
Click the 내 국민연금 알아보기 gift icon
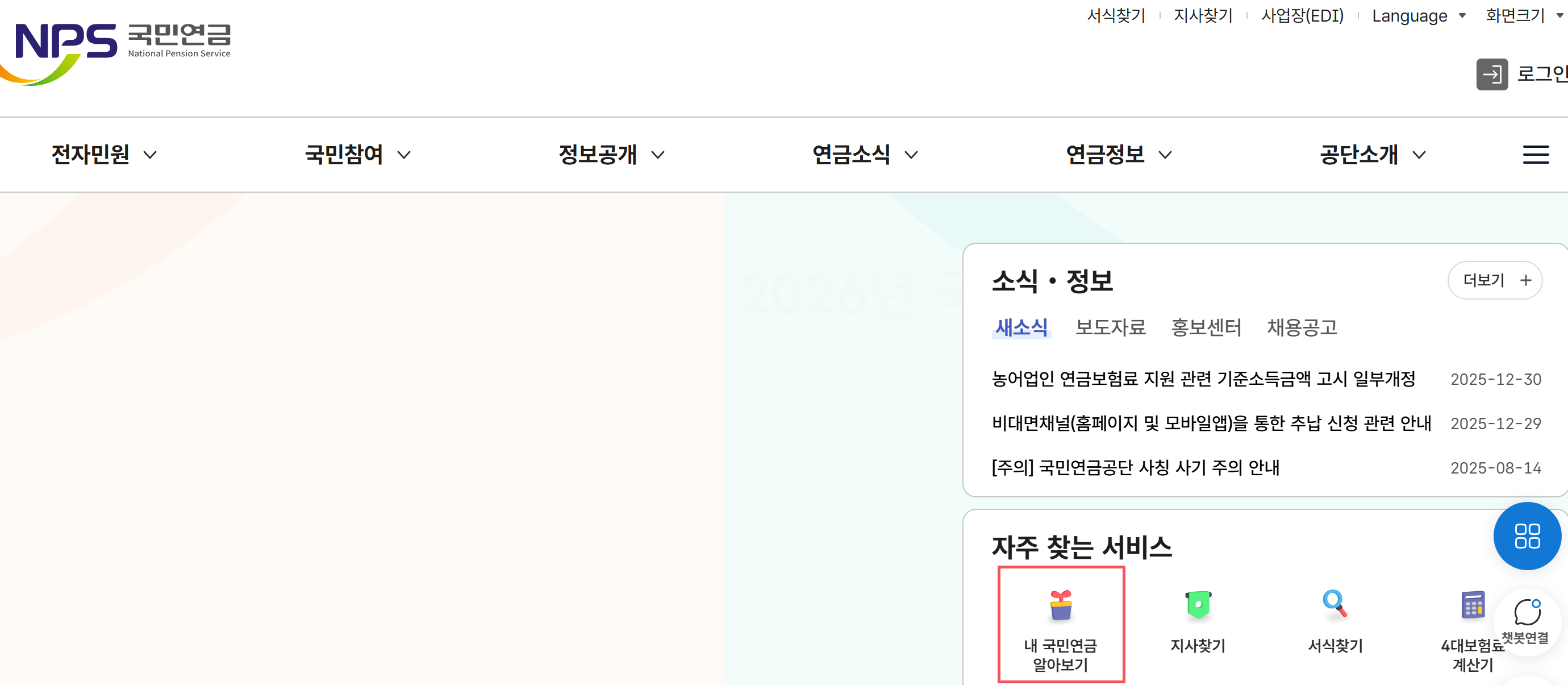click(x=1061, y=606)
